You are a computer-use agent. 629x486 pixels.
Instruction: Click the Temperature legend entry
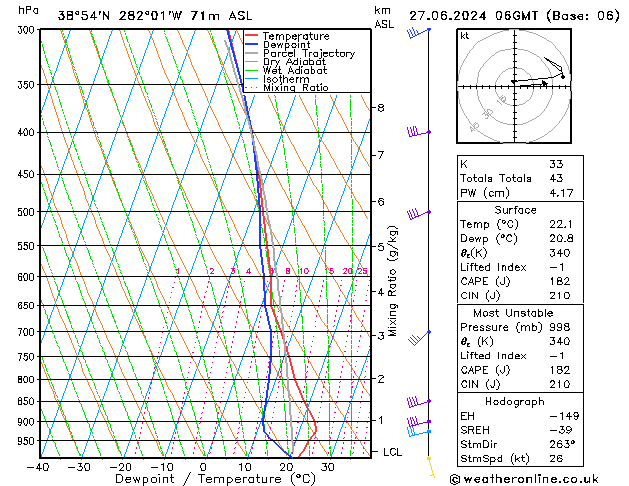[296, 36]
